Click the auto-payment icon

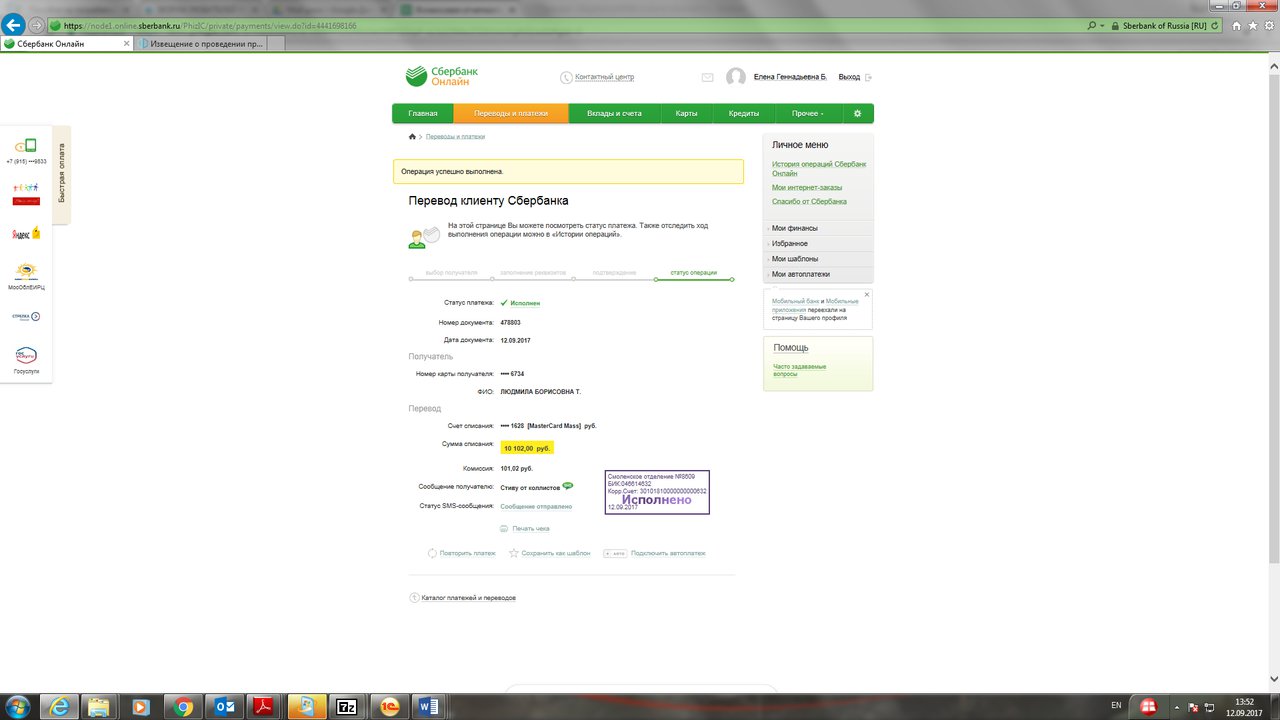(615, 553)
